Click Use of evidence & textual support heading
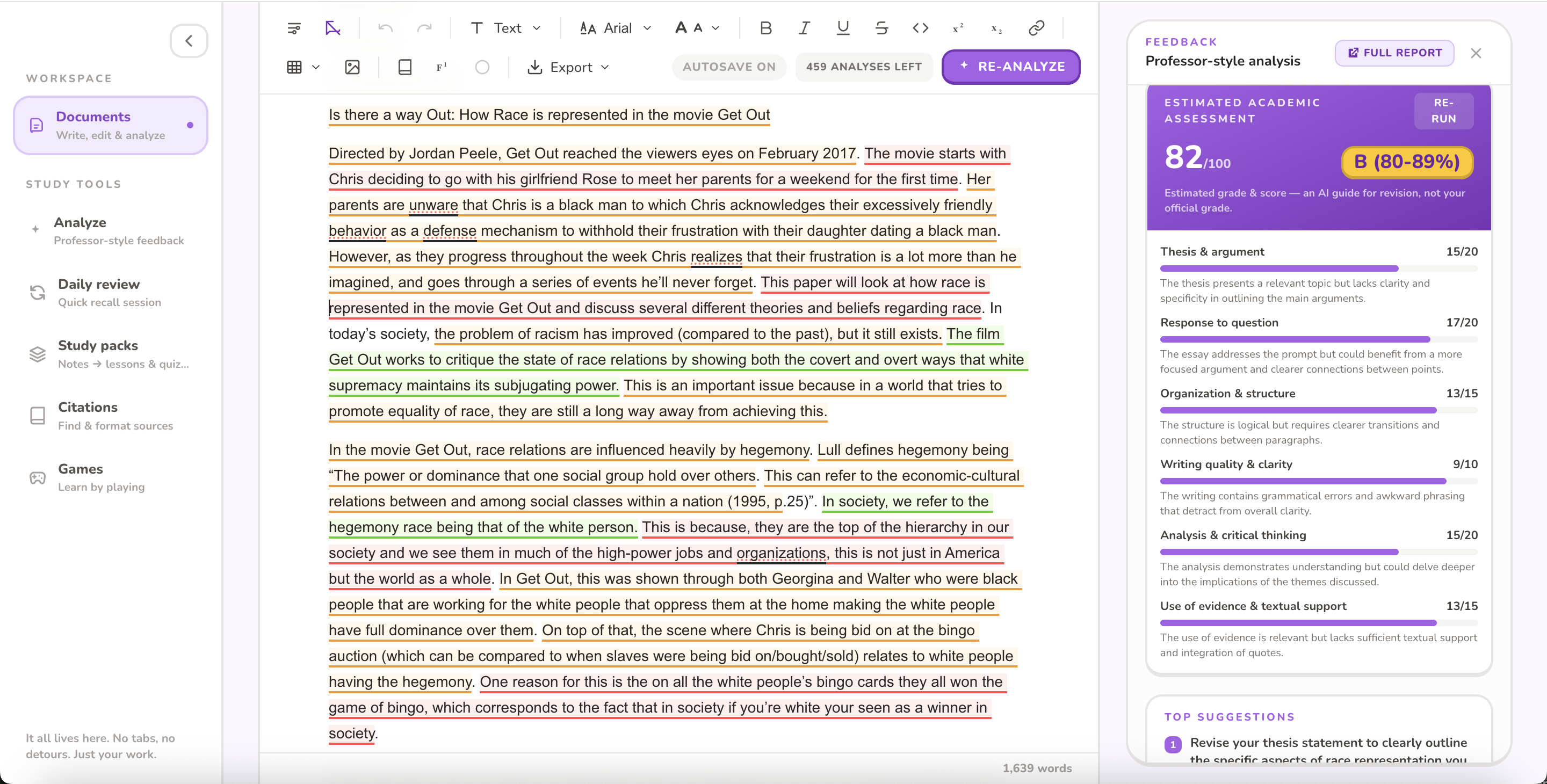This screenshot has width=1547, height=784. (1253, 606)
